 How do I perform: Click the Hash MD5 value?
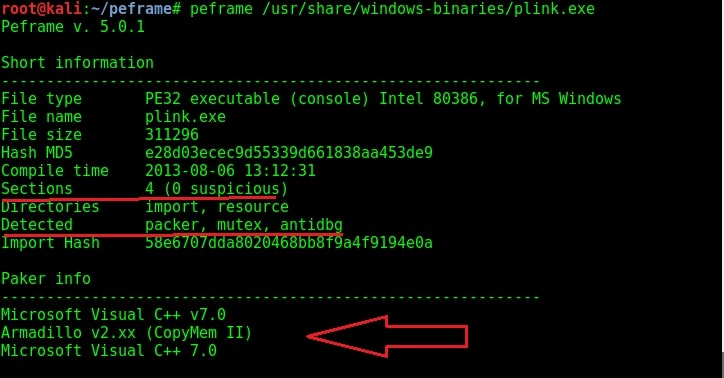click(x=289, y=153)
